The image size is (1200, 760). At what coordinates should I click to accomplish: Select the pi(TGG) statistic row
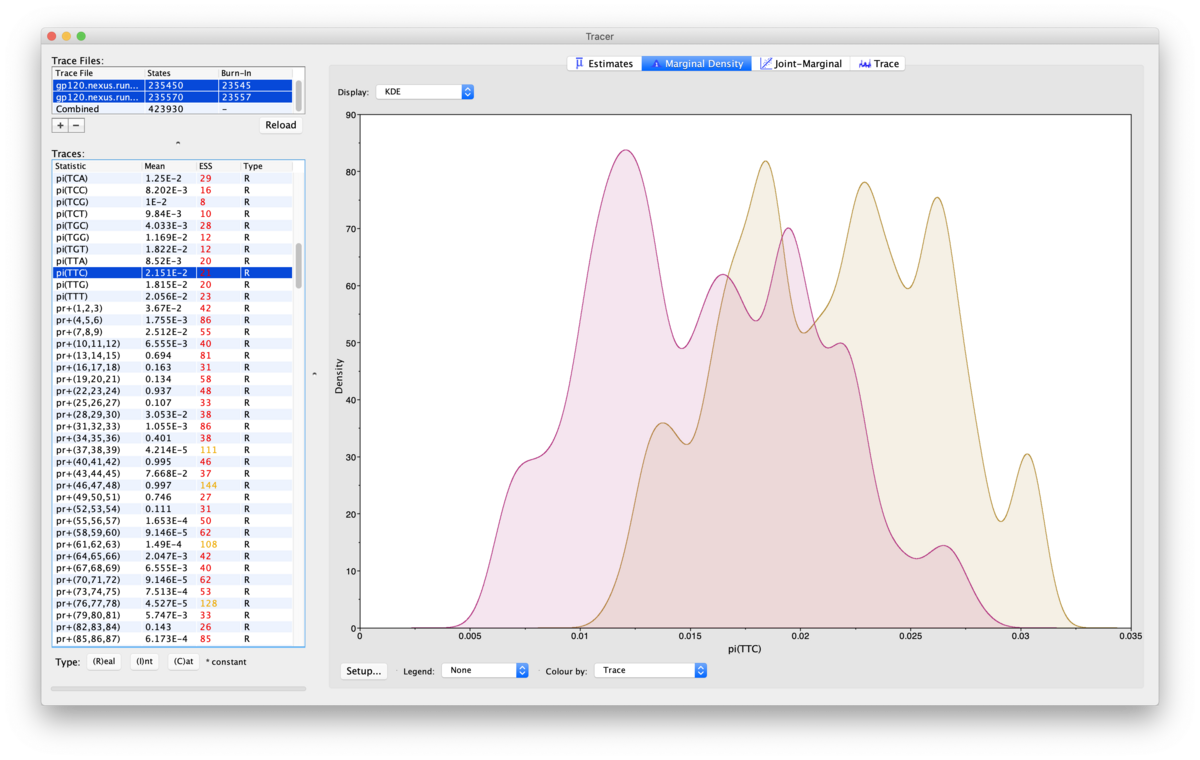tap(172, 237)
